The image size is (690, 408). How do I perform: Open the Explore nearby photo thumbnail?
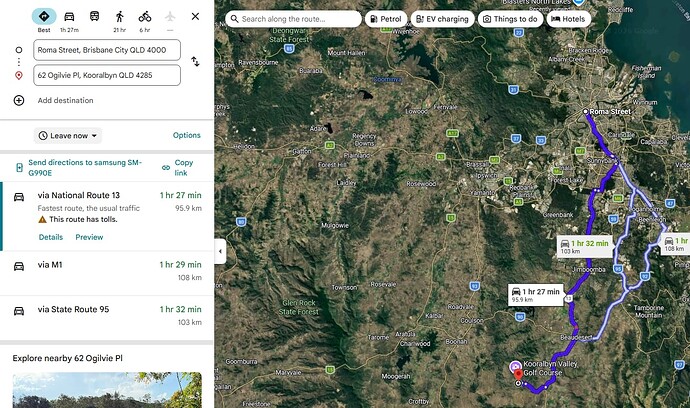click(107, 390)
